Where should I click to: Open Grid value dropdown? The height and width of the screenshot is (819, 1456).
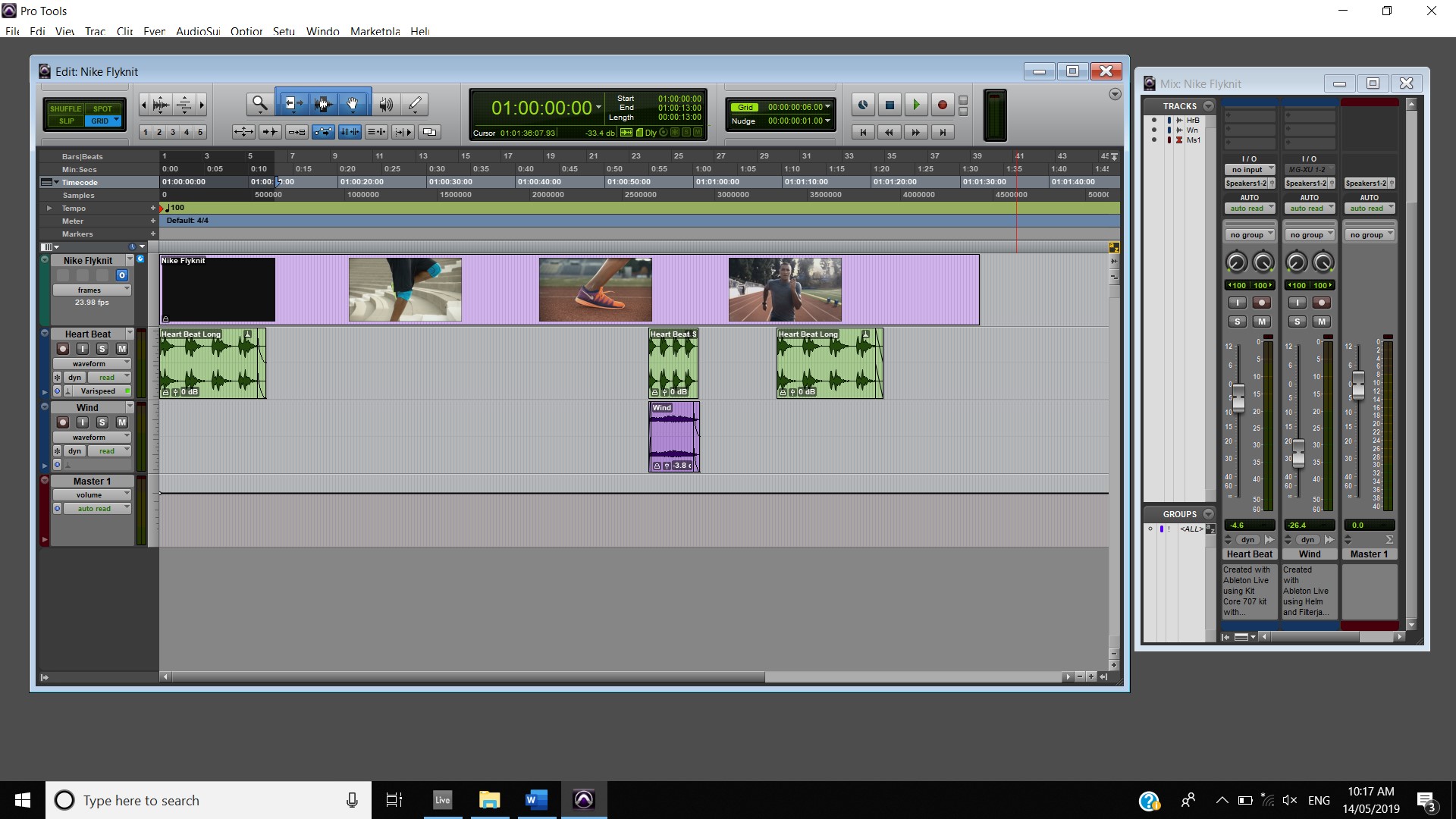tap(827, 107)
